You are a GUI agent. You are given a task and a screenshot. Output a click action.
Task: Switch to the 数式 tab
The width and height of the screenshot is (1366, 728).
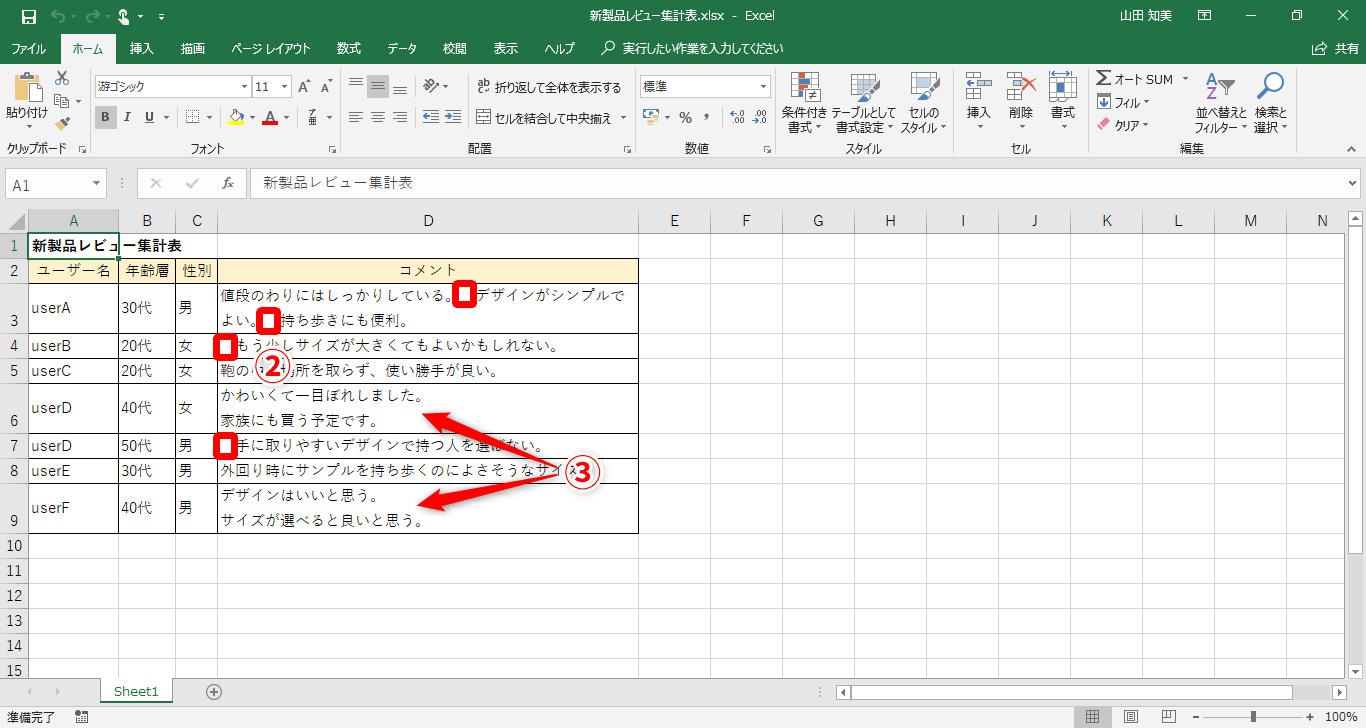349,48
